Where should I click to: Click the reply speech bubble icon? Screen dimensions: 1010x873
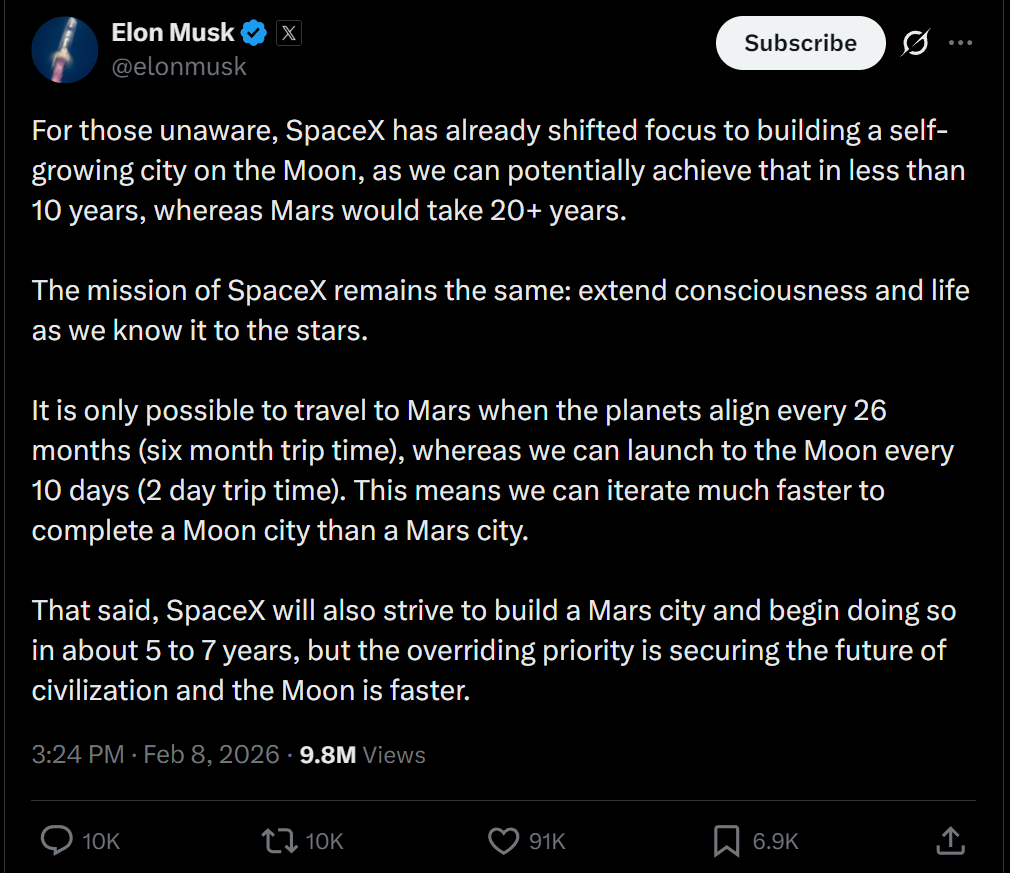(56, 840)
